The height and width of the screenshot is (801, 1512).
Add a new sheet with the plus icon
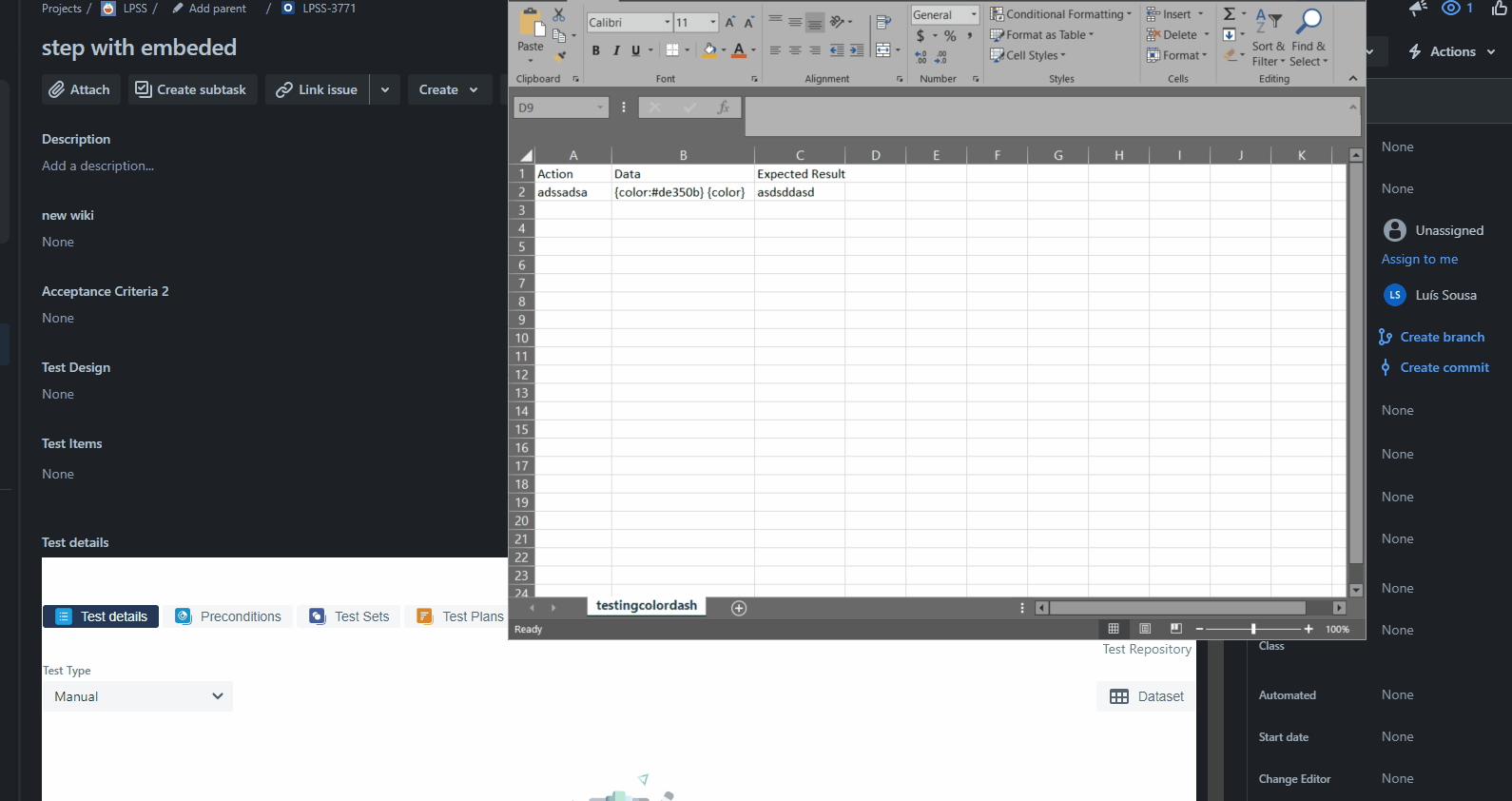pos(739,608)
